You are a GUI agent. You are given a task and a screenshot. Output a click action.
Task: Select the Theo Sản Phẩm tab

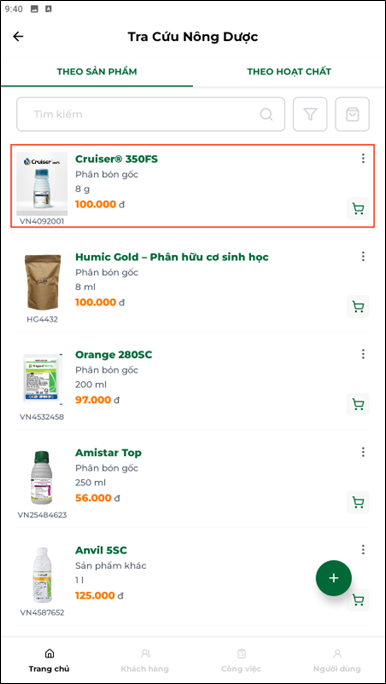coord(97,72)
